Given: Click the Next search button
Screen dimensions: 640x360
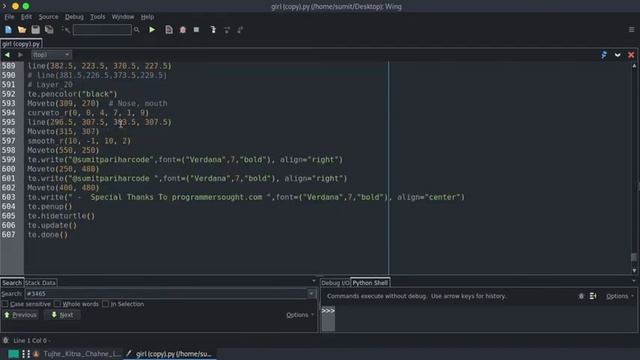Looking at the screenshot, I should [62, 315].
